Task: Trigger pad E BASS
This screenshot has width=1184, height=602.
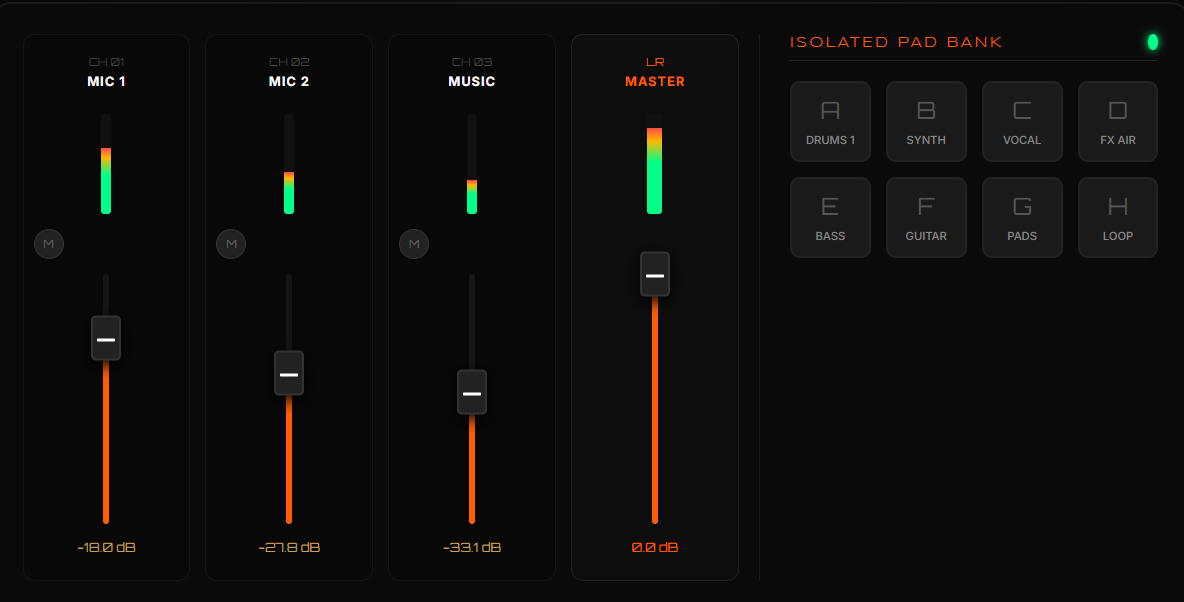Action: pos(831,218)
